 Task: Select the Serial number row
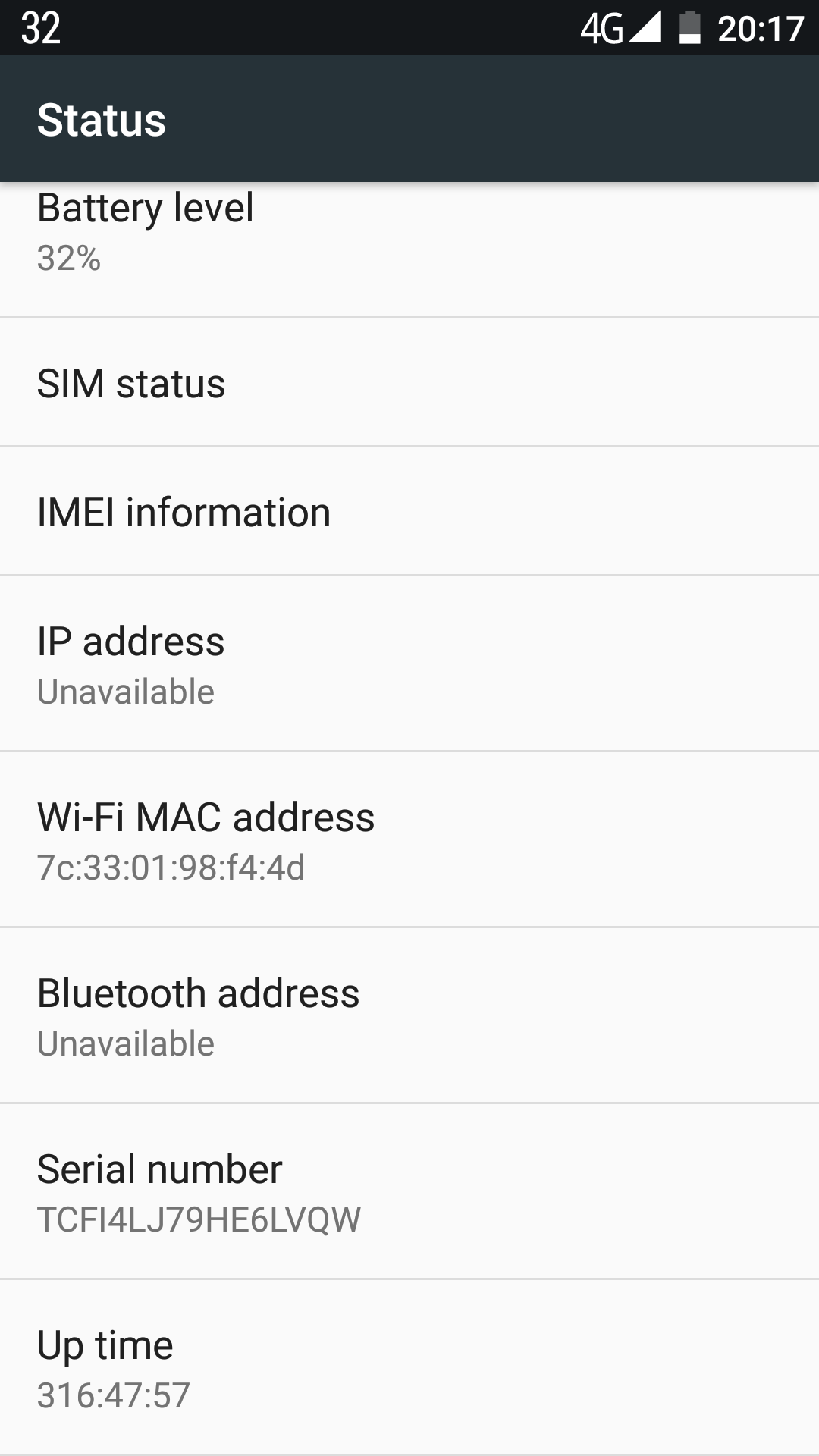(x=409, y=1192)
